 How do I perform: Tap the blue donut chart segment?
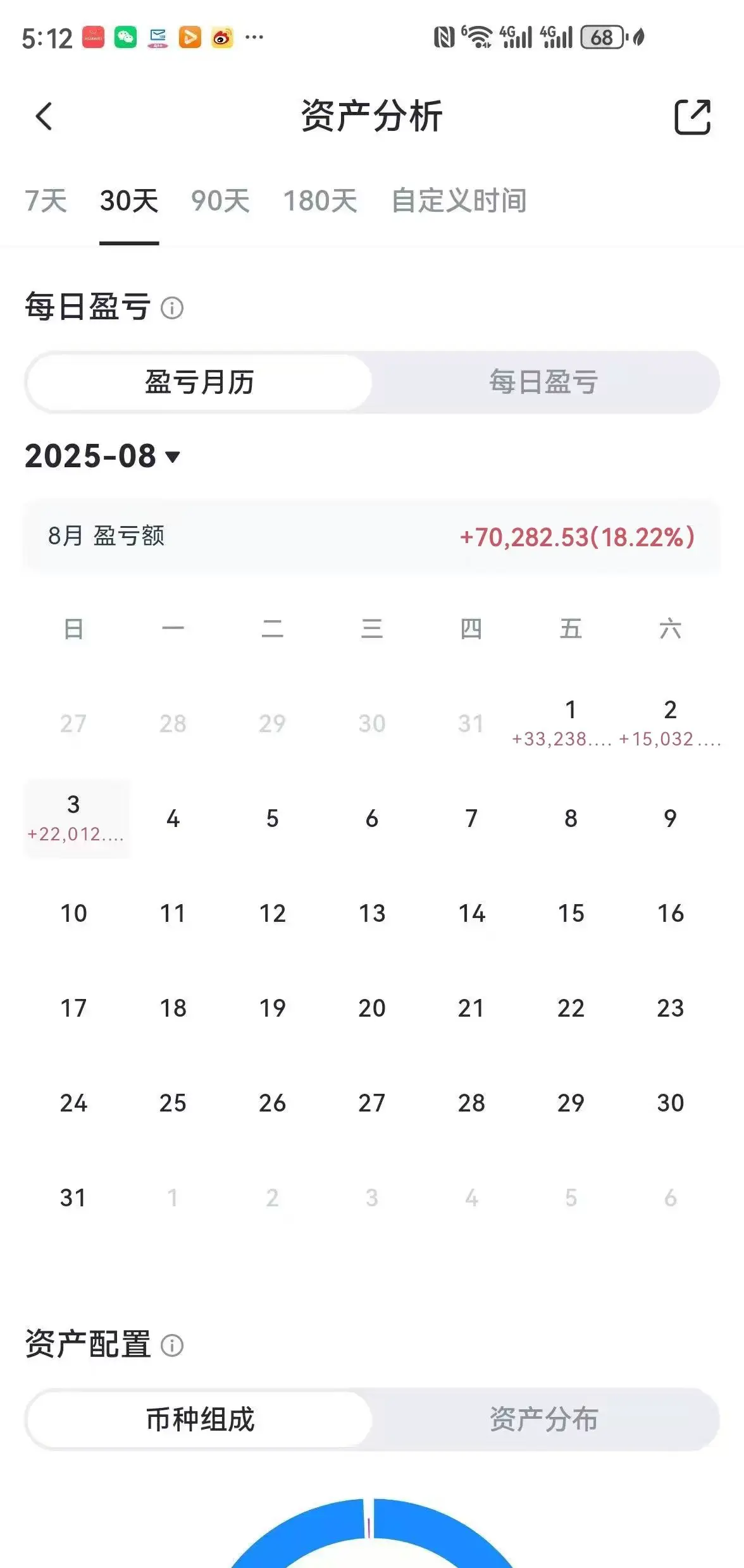pos(443,1530)
